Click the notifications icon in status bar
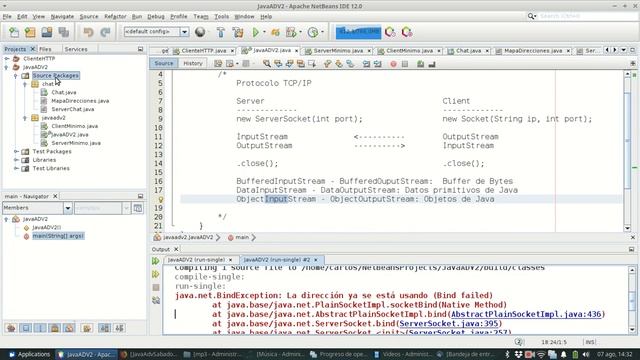Viewport: 640px width, 360px height. (x=519, y=342)
